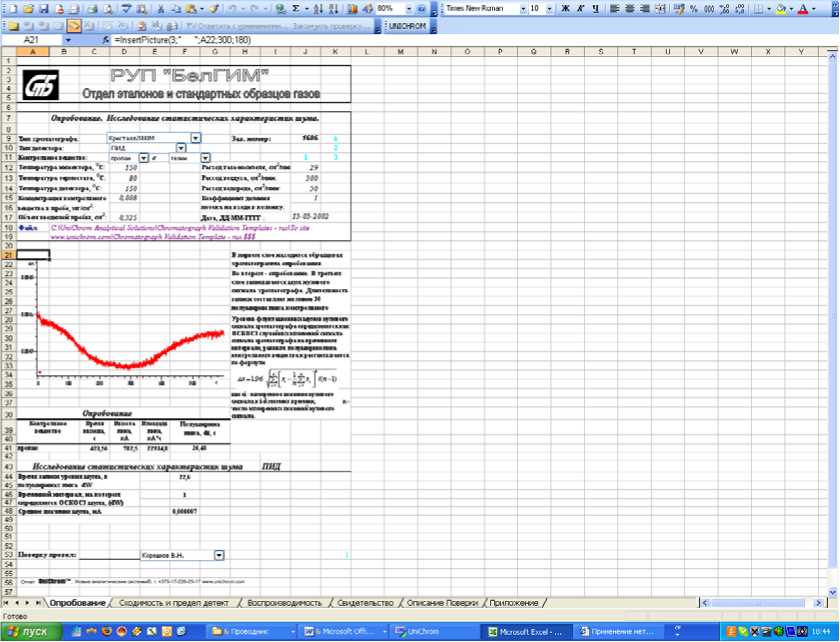This screenshot has height=642, width=840.
Task: Click the Insert Function fx button
Action: click(x=106, y=40)
